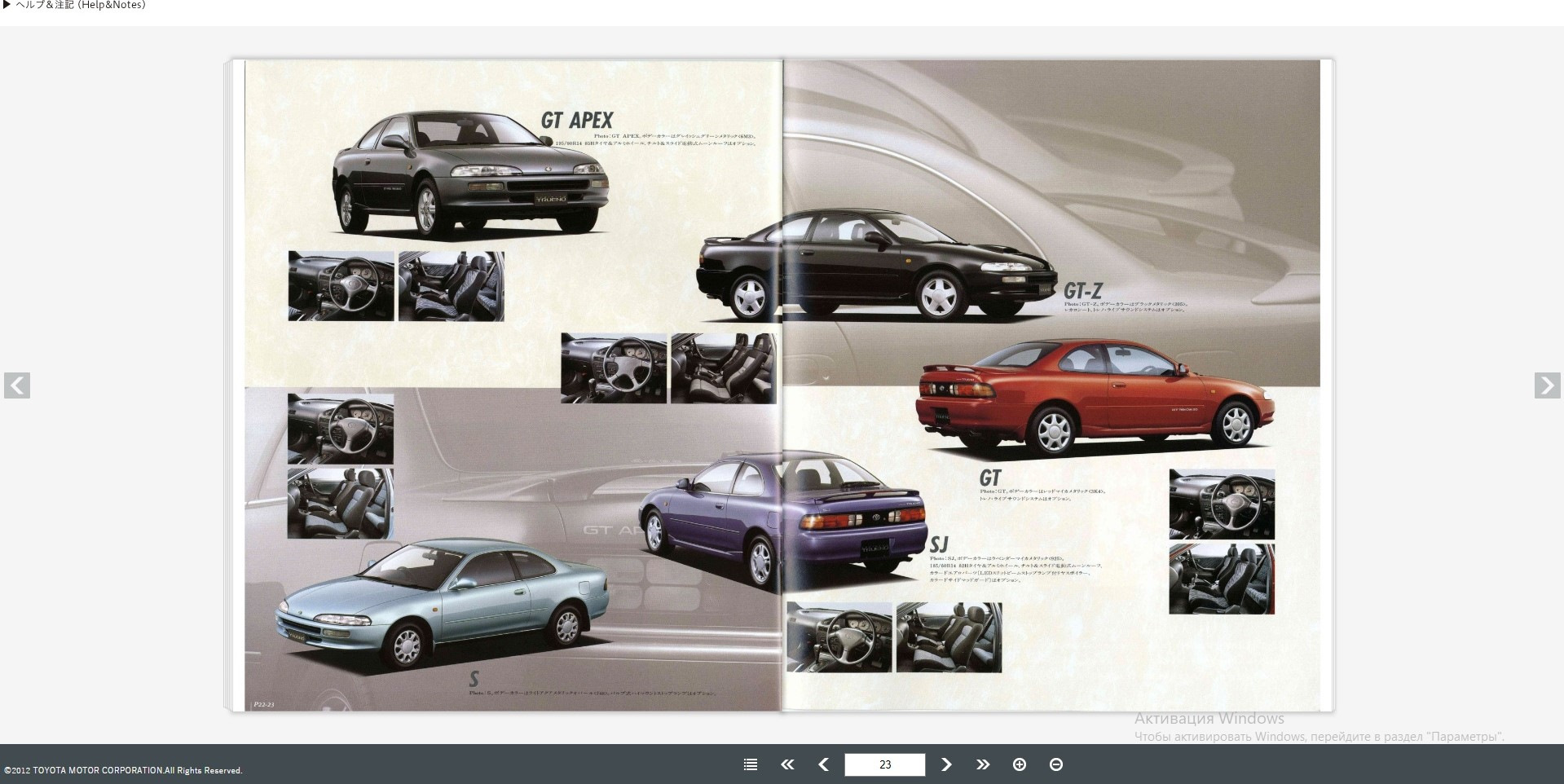This screenshot has height=784, width=1564.
Task: Click the P22-23 page label
Action: point(263,704)
